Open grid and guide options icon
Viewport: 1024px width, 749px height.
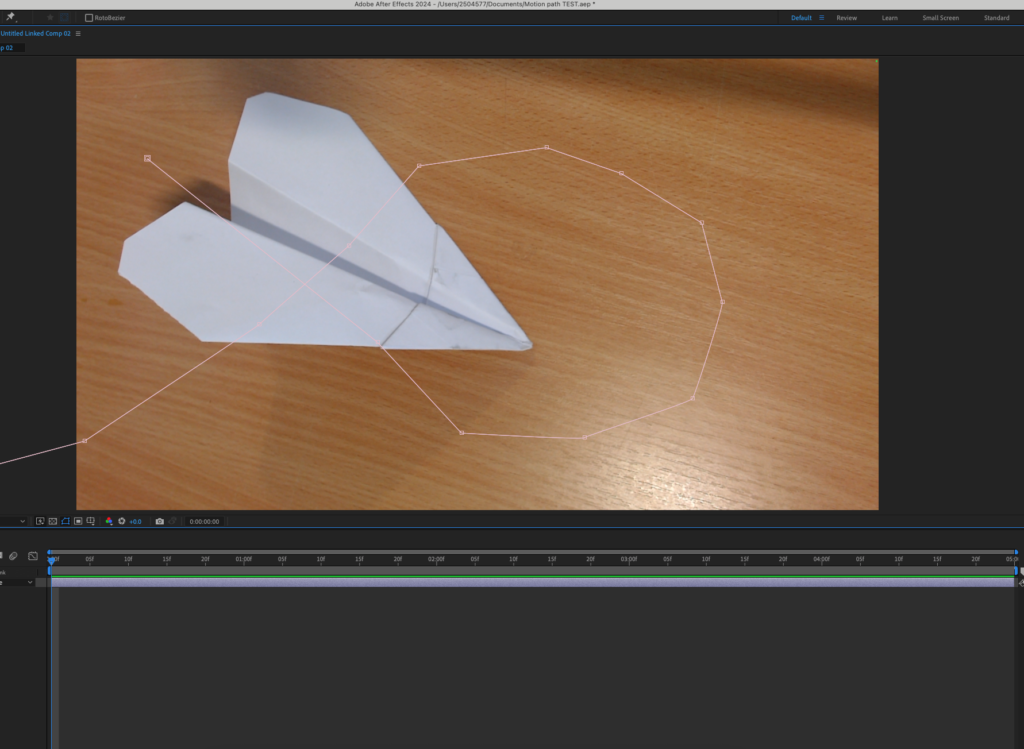(x=91, y=521)
